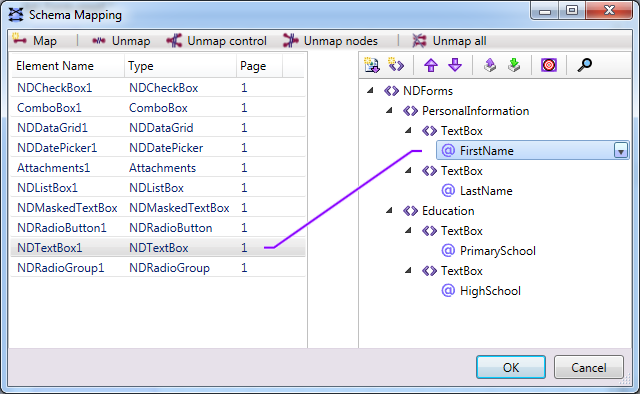Collapse the Education node
Viewport: 640px width, 394px height.
(389, 210)
